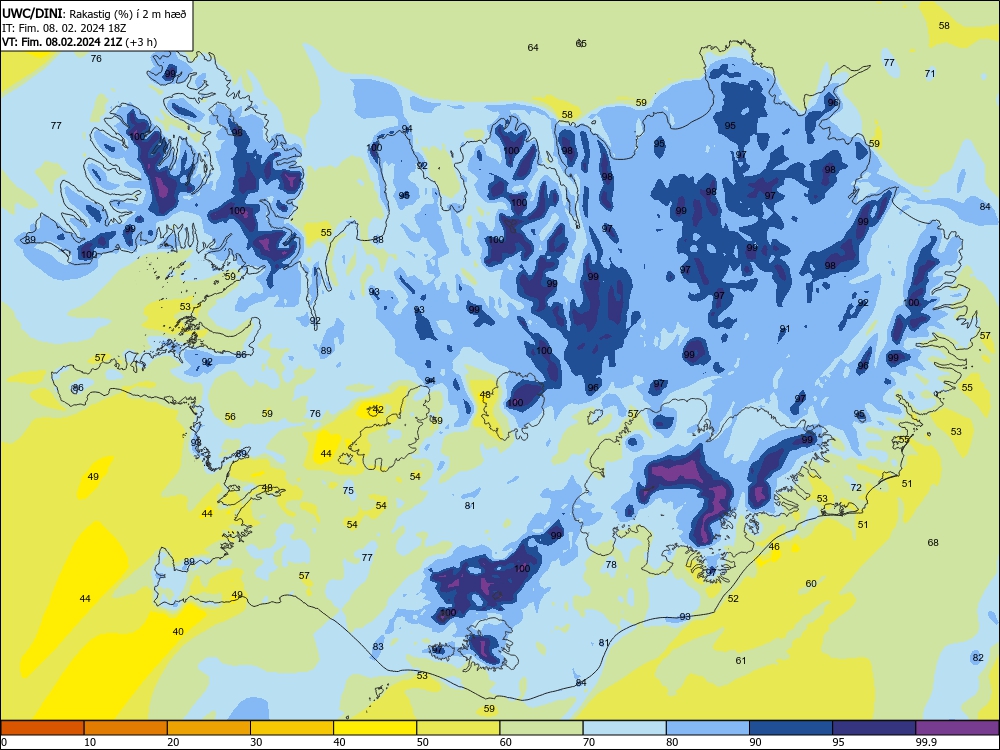Image resolution: width=1000 pixels, height=750 pixels.
Task: Click the '56' humidity value on the map
Action: point(230,416)
